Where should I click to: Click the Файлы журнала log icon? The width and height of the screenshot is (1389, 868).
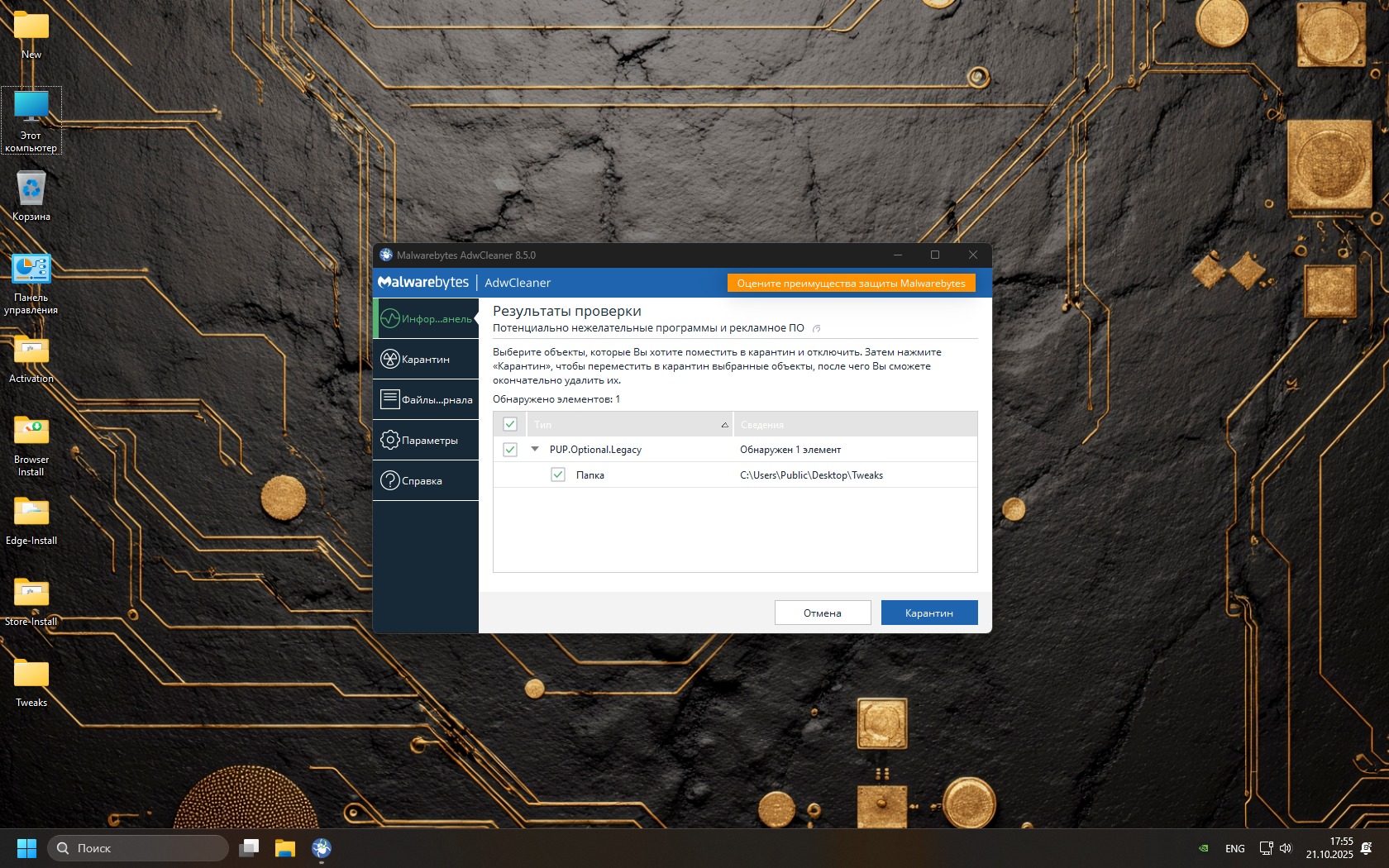(x=390, y=399)
